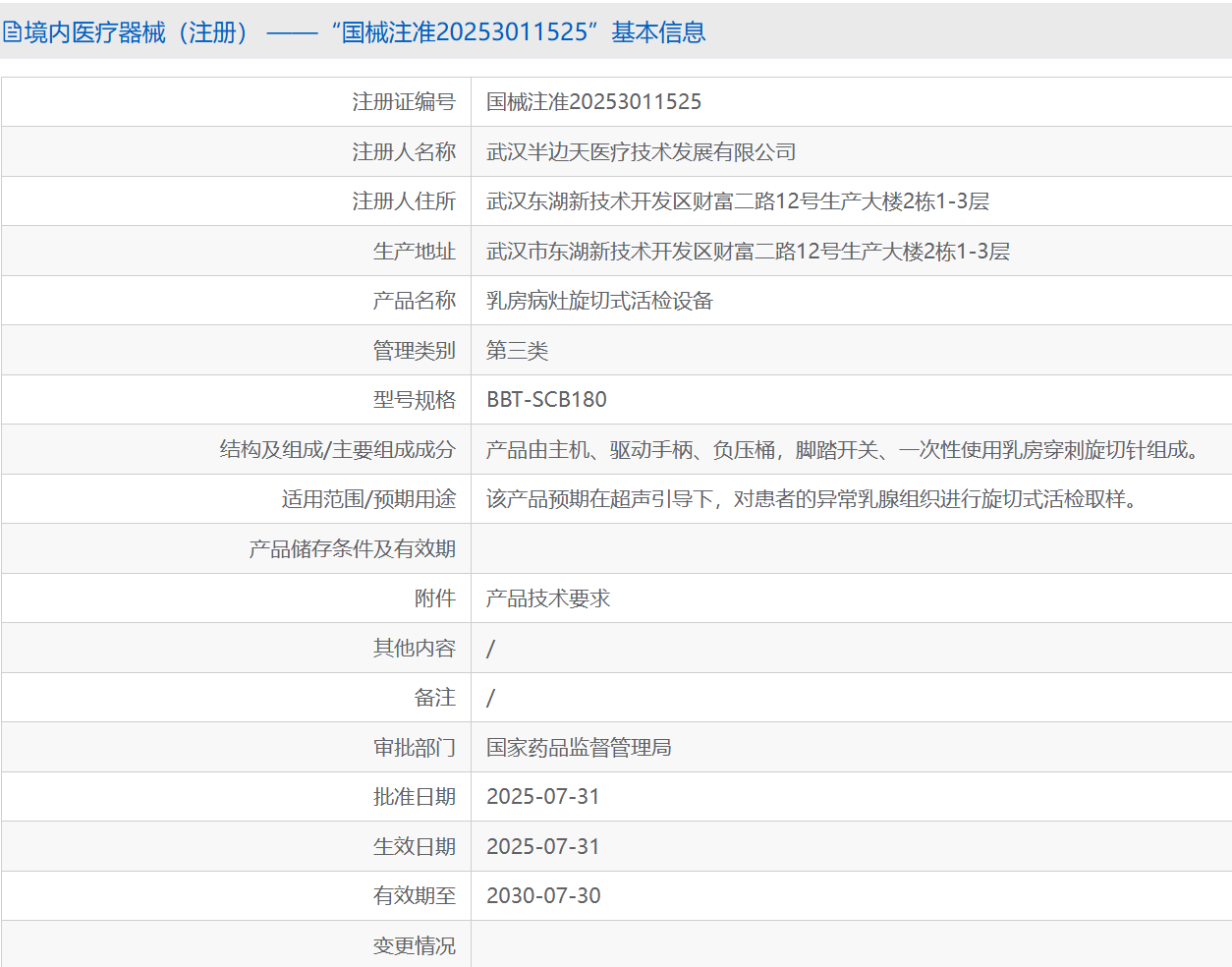Screen dimensions: 1232x967
Task: Click expiry date 2030-07-30
Action: click(543, 896)
